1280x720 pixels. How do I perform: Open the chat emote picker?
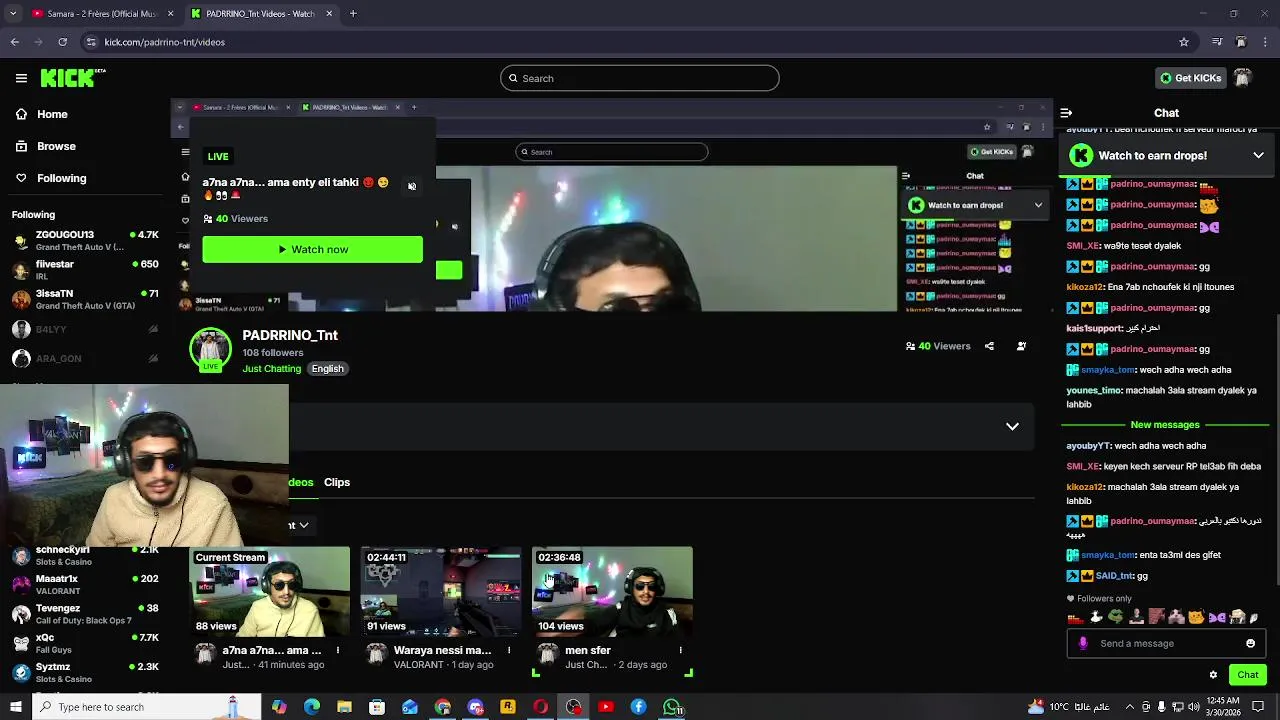tap(1250, 644)
